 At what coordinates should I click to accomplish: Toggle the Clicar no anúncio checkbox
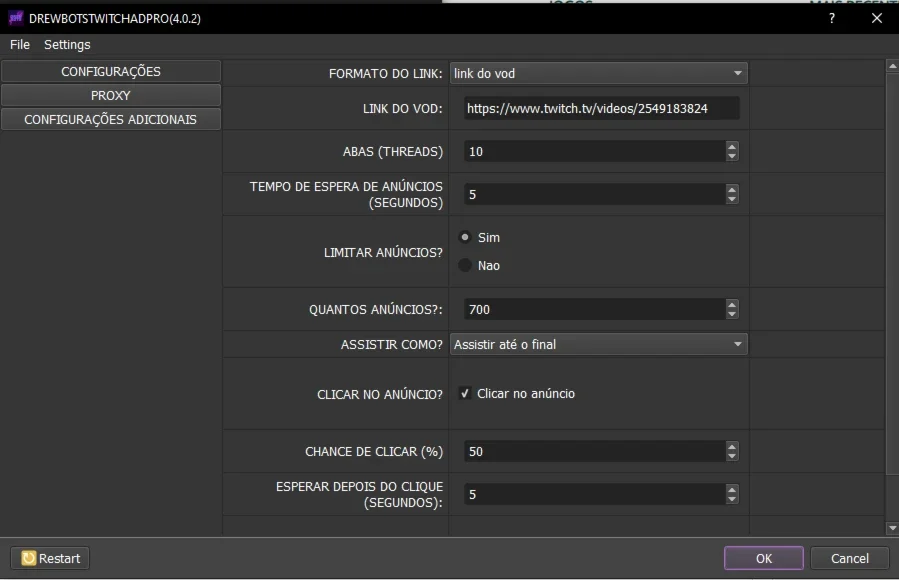pos(465,394)
